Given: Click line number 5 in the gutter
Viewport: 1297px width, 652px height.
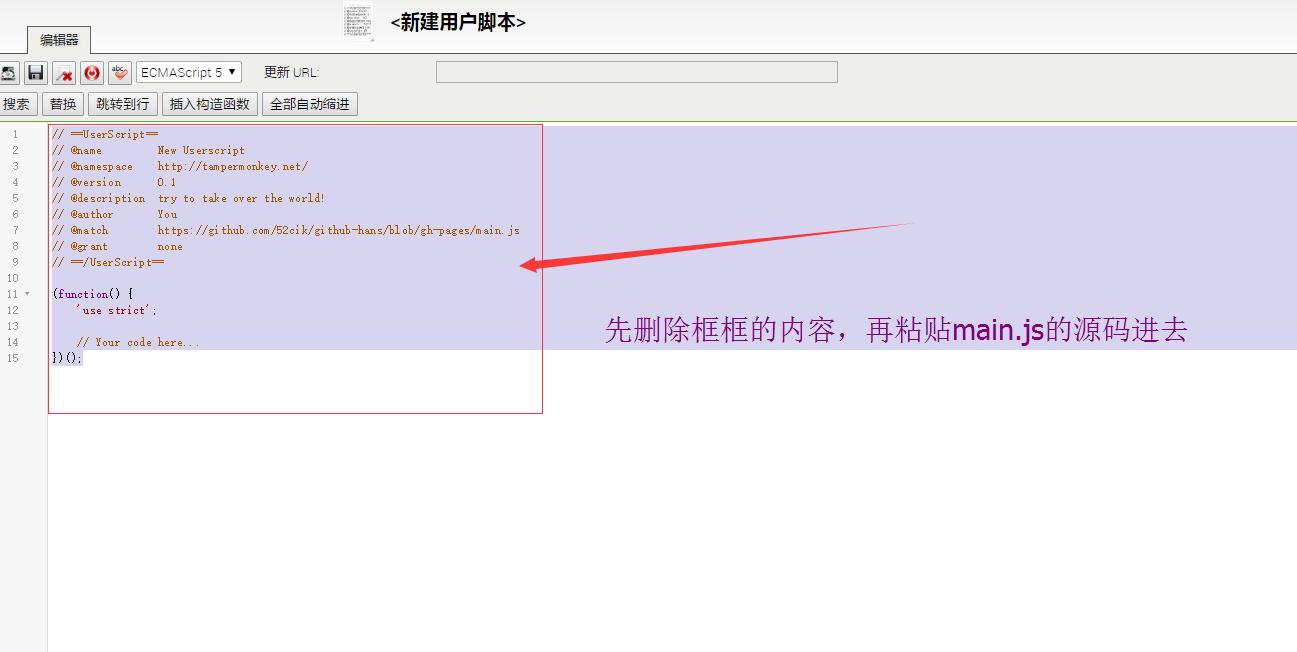Looking at the screenshot, I should click(x=14, y=198).
